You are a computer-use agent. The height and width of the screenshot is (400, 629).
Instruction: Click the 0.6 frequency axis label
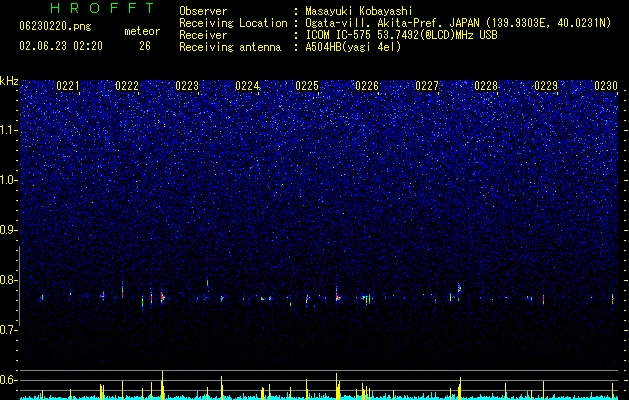click(x=9, y=380)
